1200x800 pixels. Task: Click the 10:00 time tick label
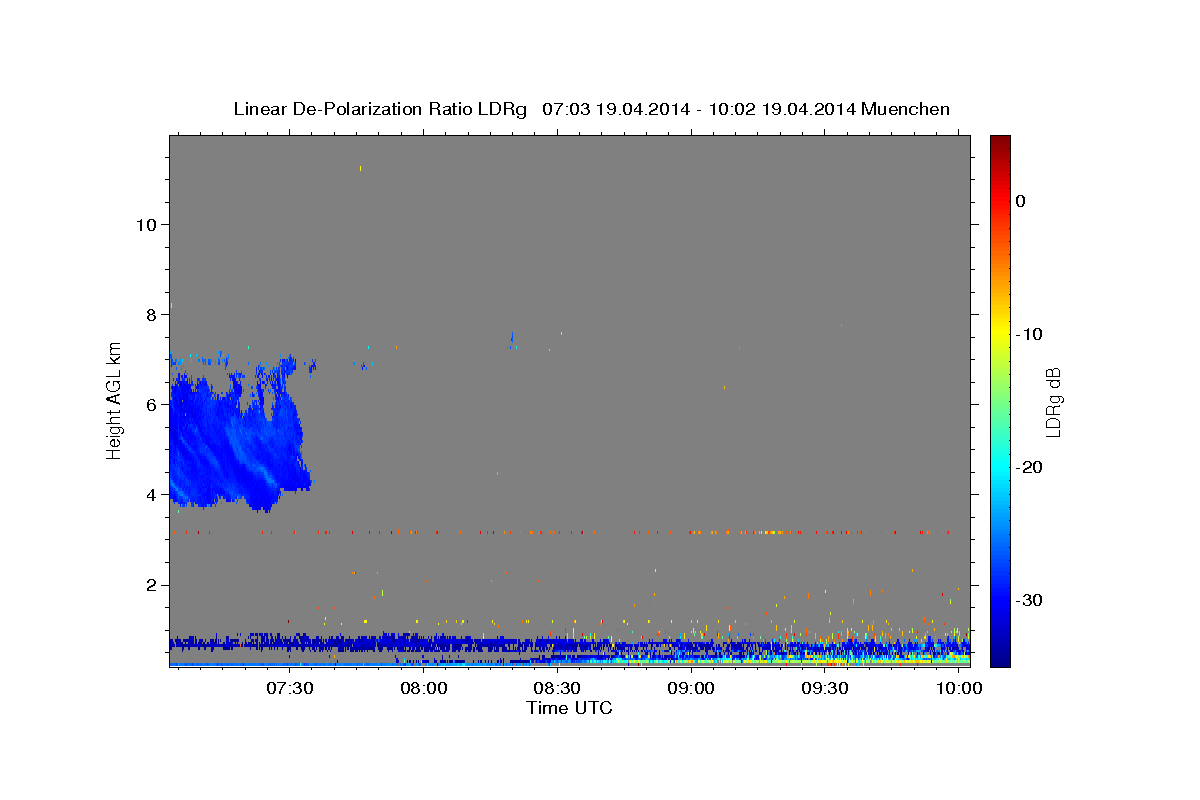pos(960,689)
